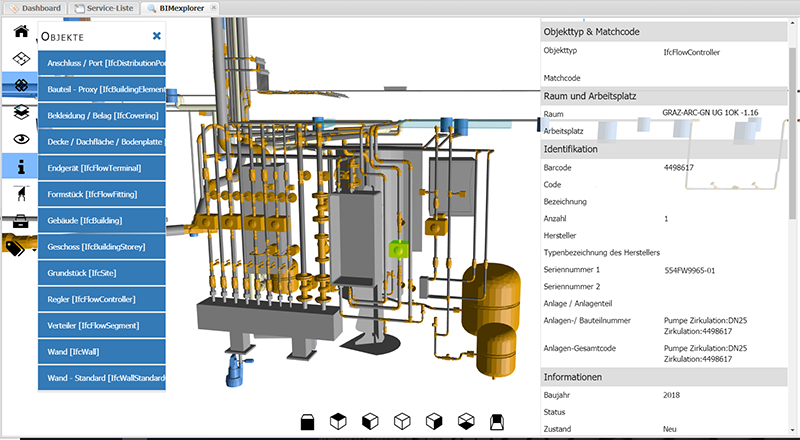Click the Barcode value 4498617

tap(679, 167)
